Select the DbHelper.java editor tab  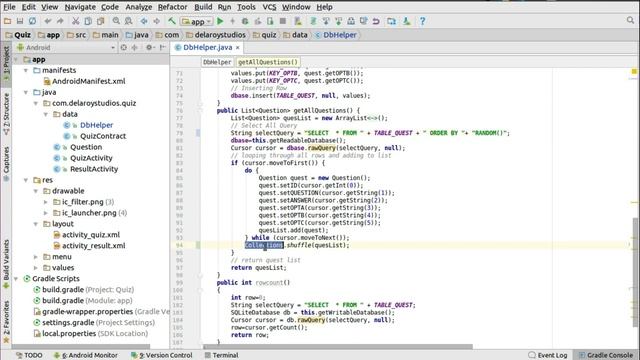(207, 47)
